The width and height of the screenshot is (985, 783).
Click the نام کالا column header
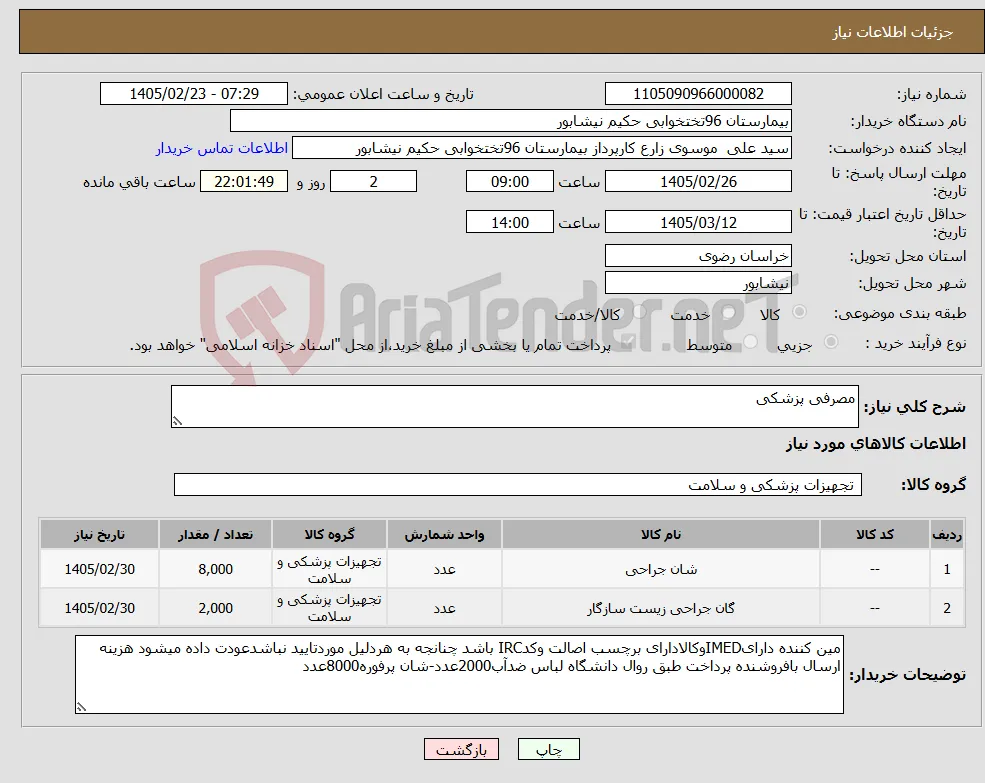(660, 534)
